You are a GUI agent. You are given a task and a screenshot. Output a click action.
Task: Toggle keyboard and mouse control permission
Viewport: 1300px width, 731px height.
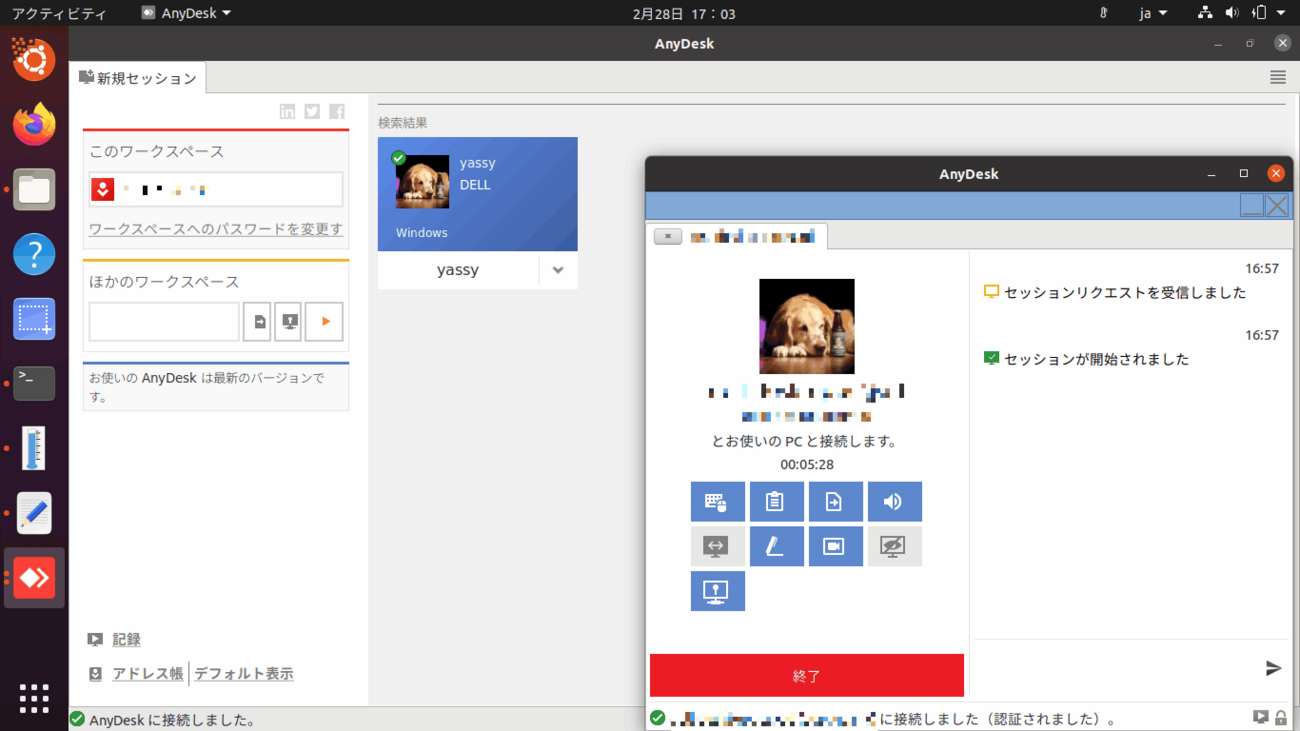(x=717, y=502)
